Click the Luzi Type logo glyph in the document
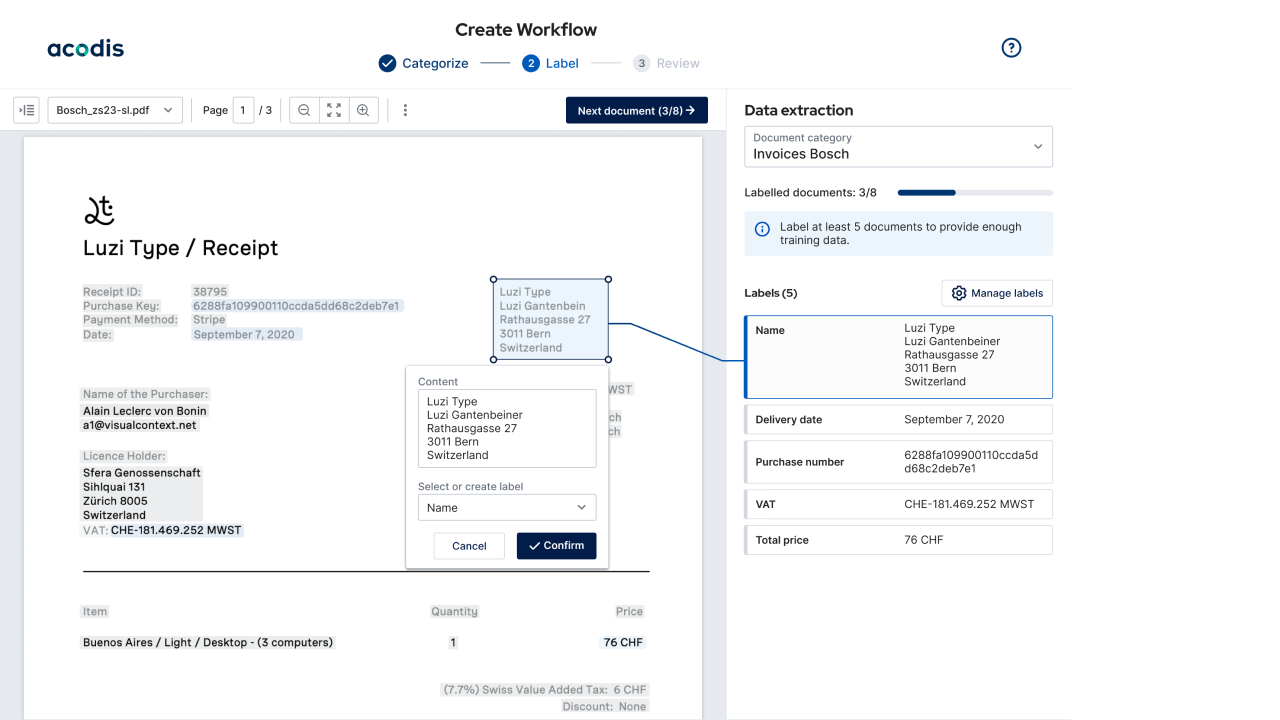Screen dimensions: 1280x720 coord(99,210)
